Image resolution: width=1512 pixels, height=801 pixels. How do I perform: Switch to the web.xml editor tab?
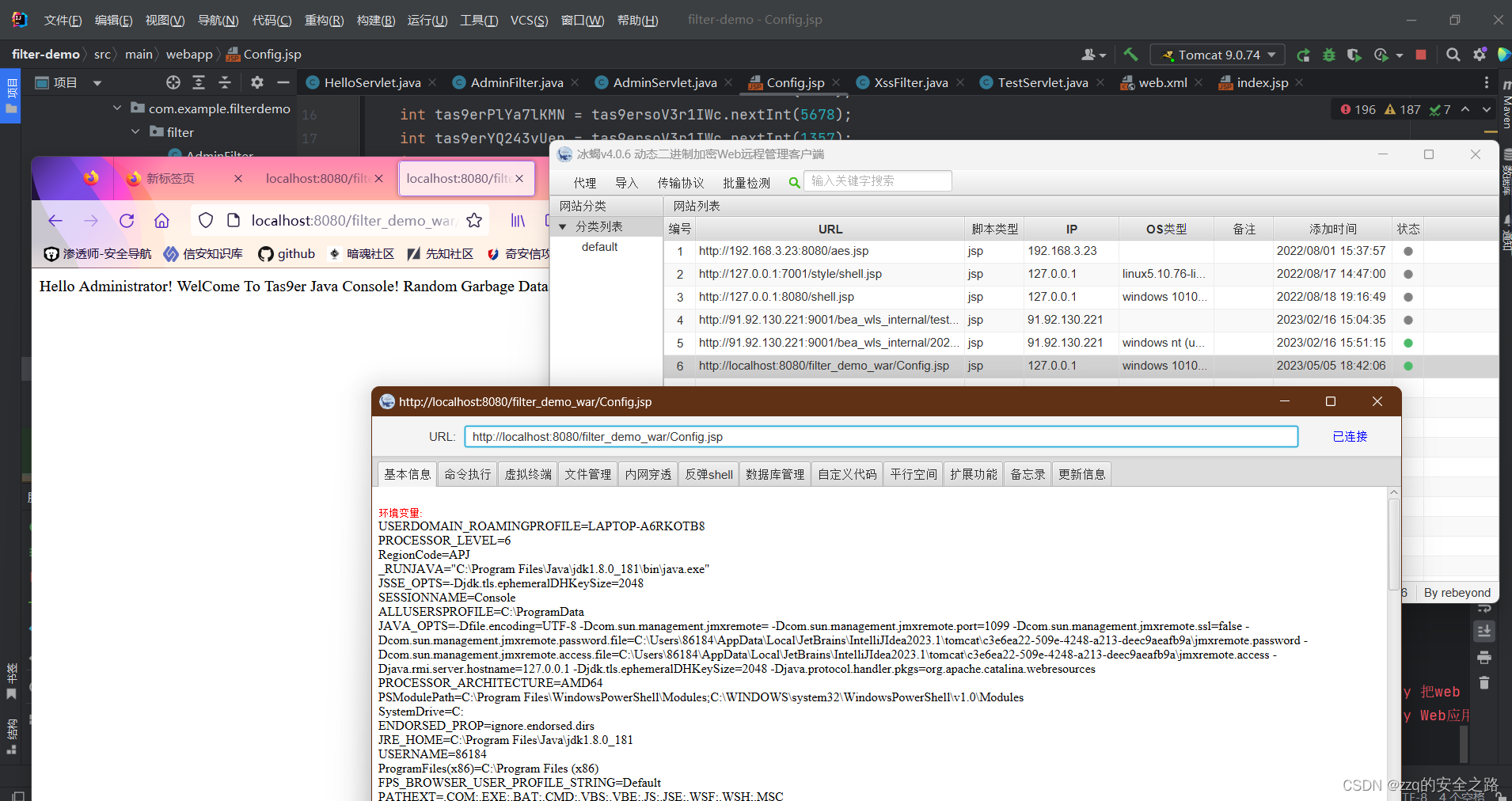[1162, 82]
